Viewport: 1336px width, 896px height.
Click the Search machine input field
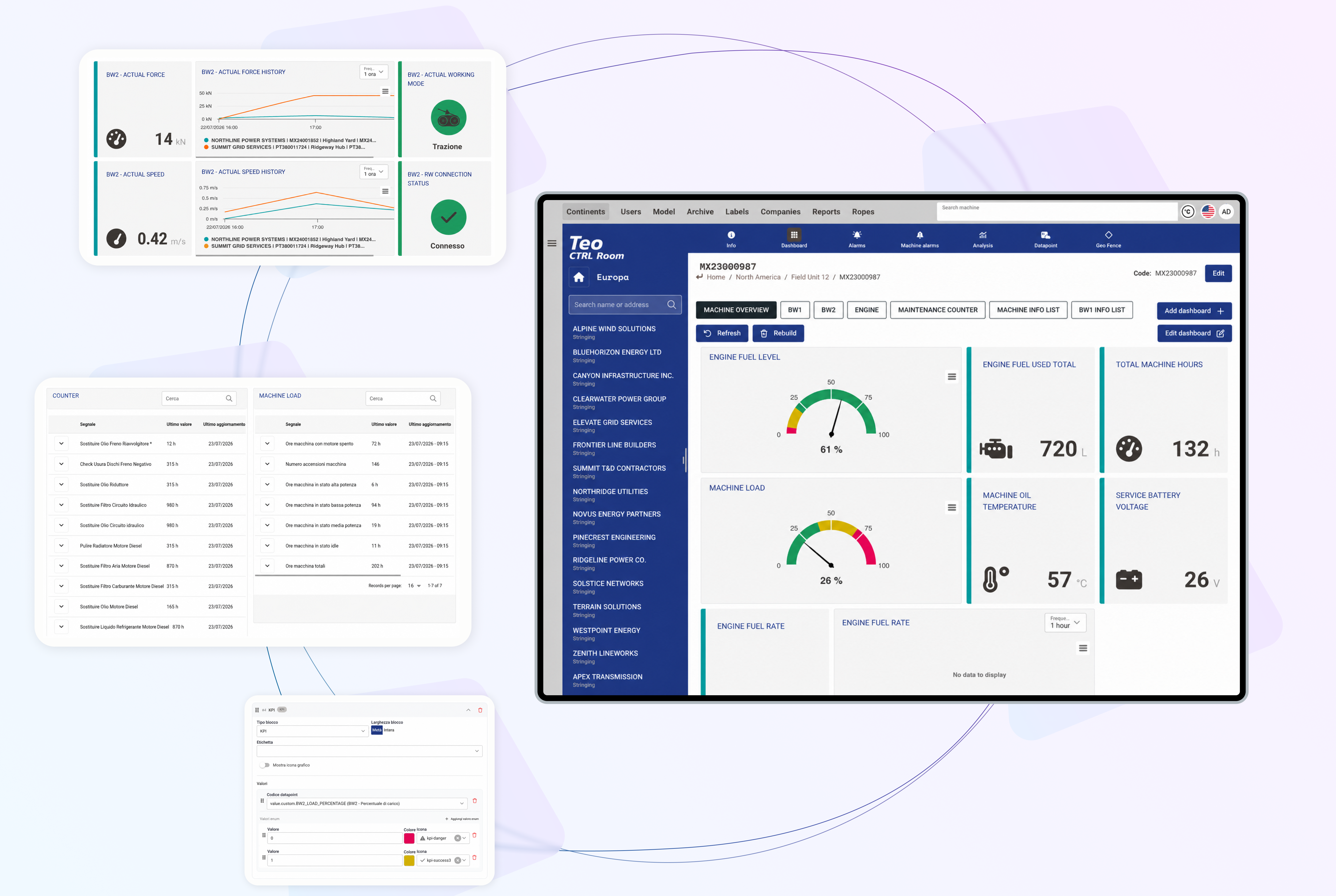[1056, 211]
